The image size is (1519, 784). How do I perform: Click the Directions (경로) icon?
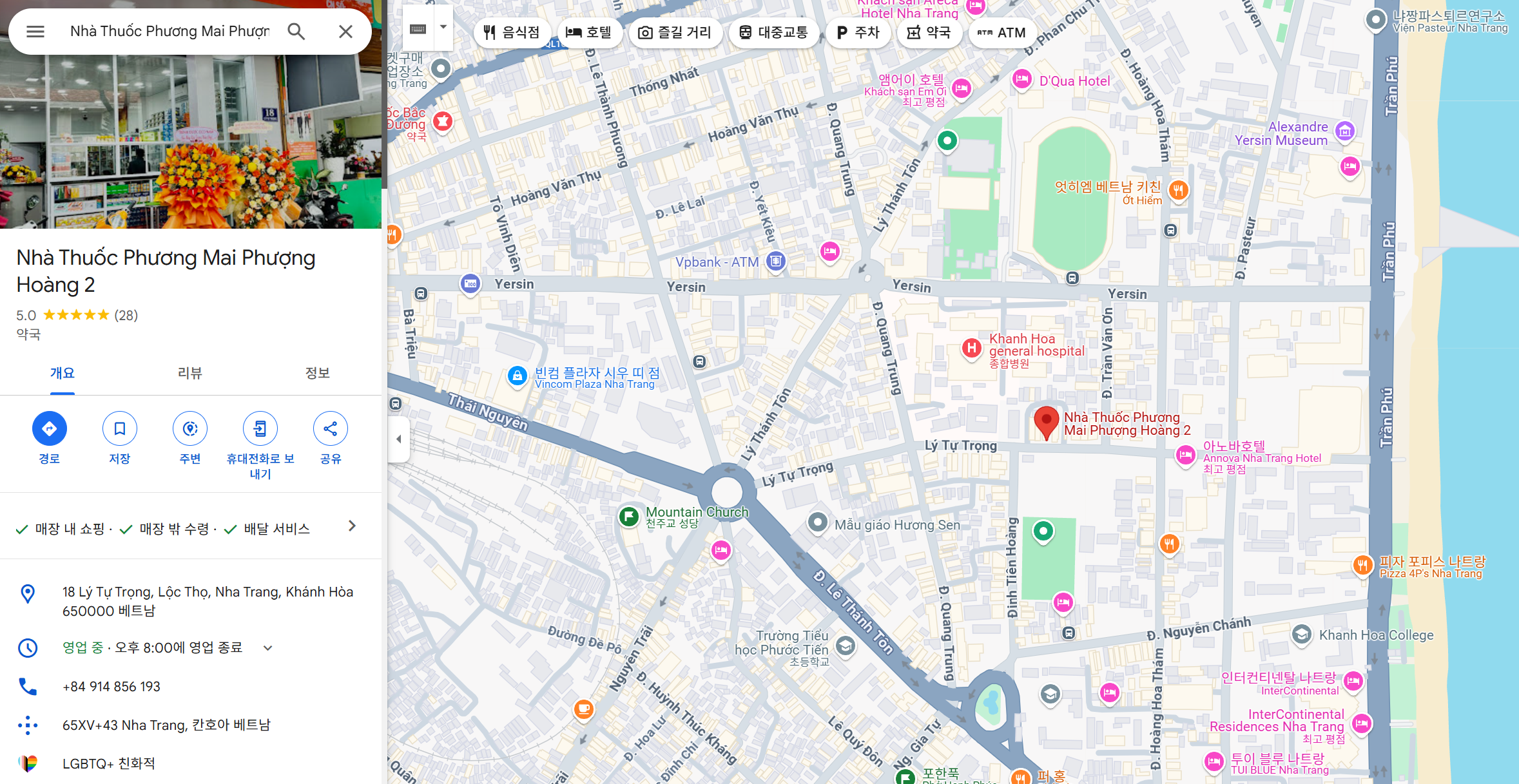tap(50, 428)
